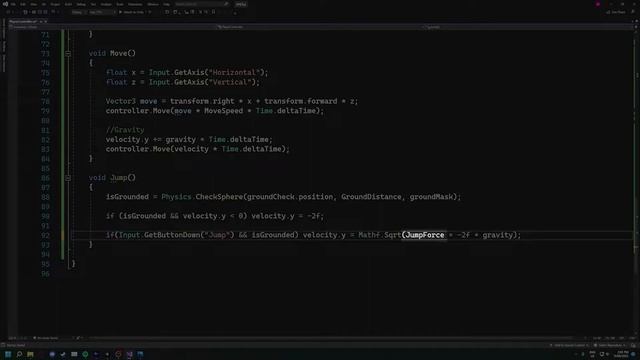The height and width of the screenshot is (360, 640).
Task: Click the Visual Studio logo icon
Action: (5, 4)
